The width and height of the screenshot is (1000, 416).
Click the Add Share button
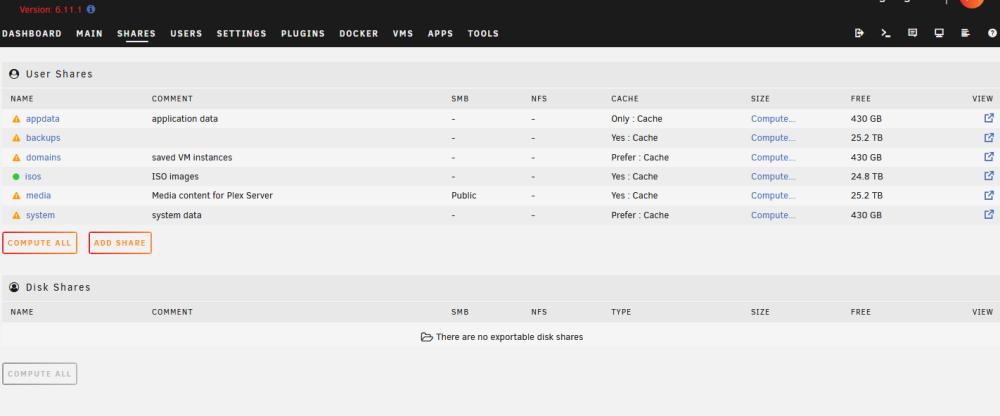tap(120, 243)
